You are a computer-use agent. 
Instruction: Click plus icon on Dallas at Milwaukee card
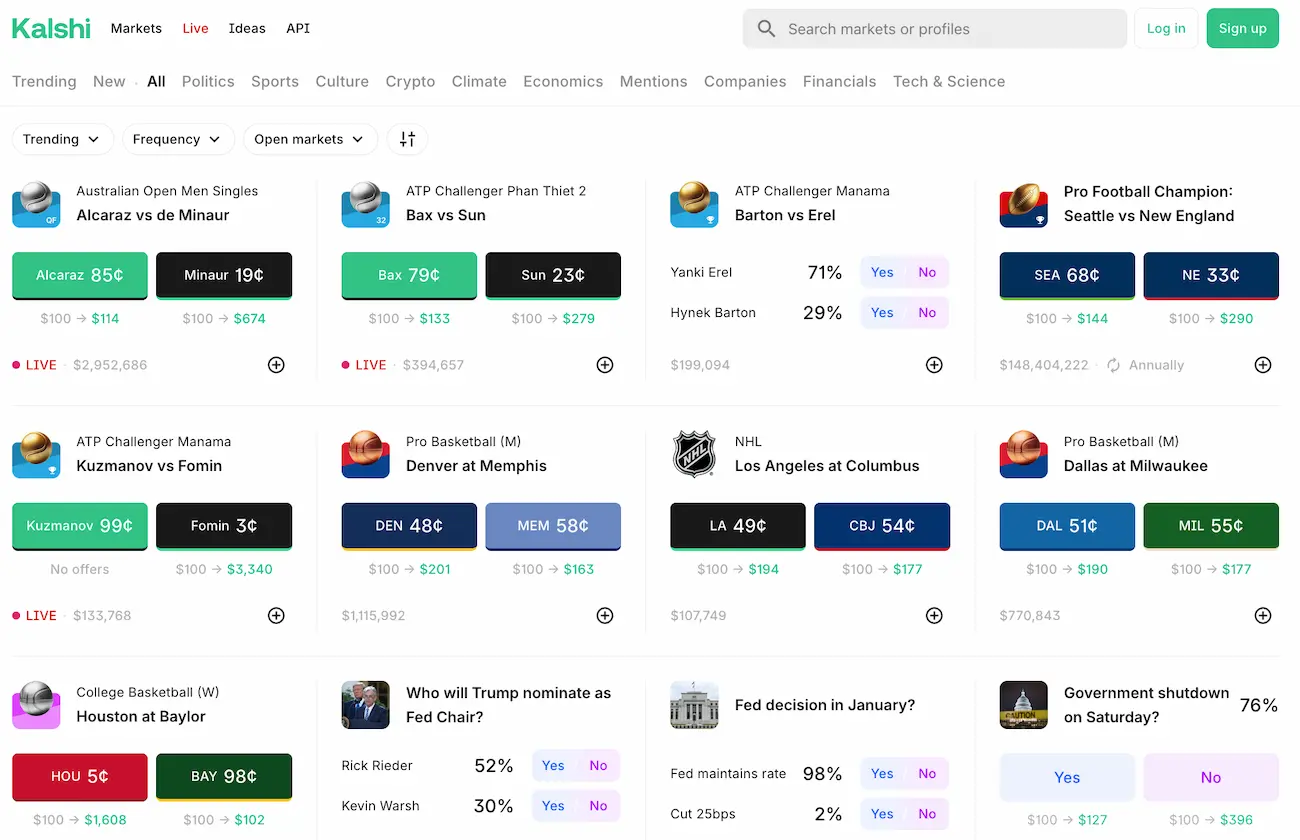click(1263, 616)
